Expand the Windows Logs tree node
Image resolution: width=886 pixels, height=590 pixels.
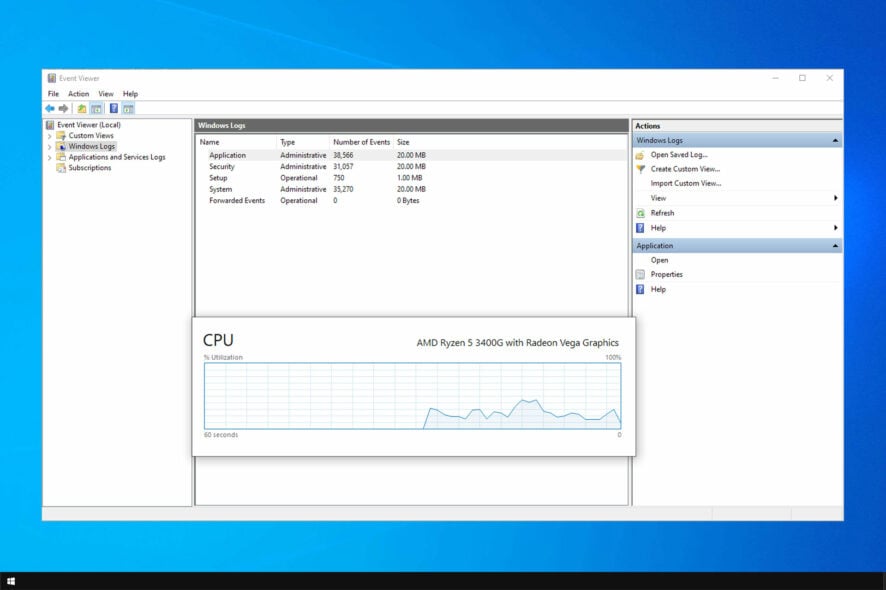50,147
